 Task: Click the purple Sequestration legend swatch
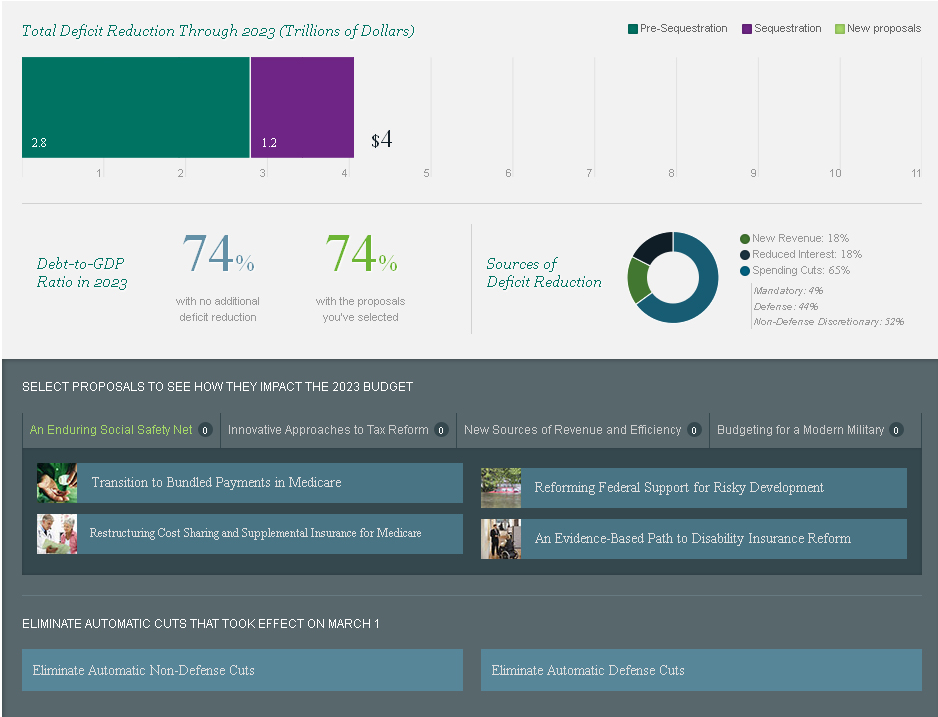pos(747,29)
